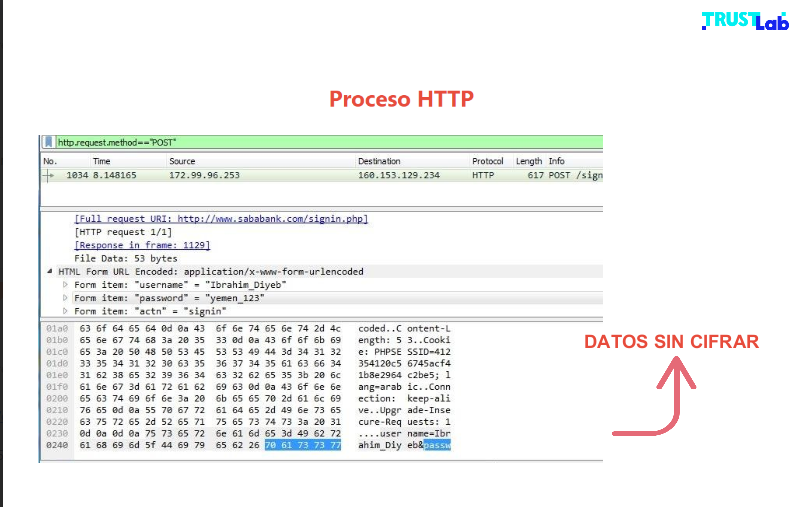
Task: Sort by the Source column header
Action: click(182, 161)
